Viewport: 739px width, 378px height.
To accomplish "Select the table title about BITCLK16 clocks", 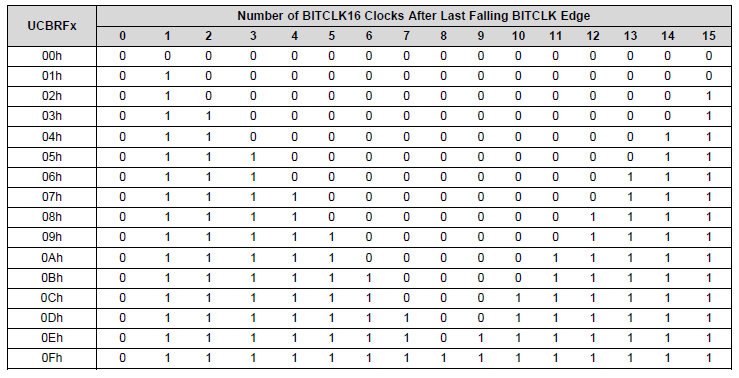I will point(413,16).
